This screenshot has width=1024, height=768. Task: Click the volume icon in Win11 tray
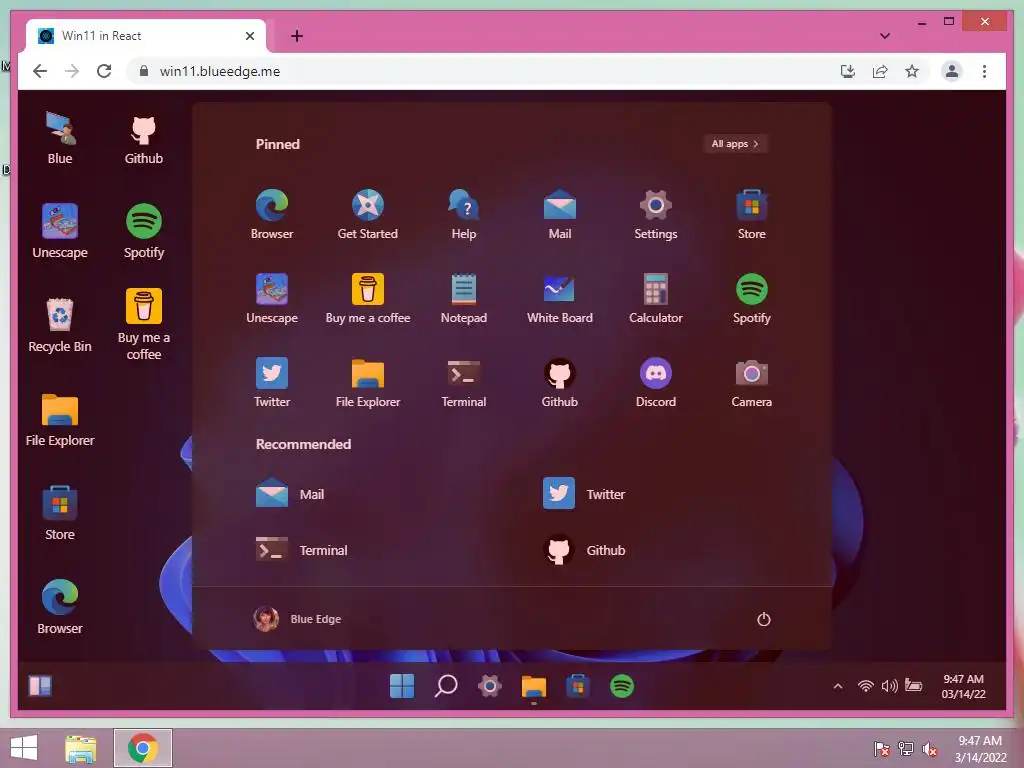[x=889, y=686]
